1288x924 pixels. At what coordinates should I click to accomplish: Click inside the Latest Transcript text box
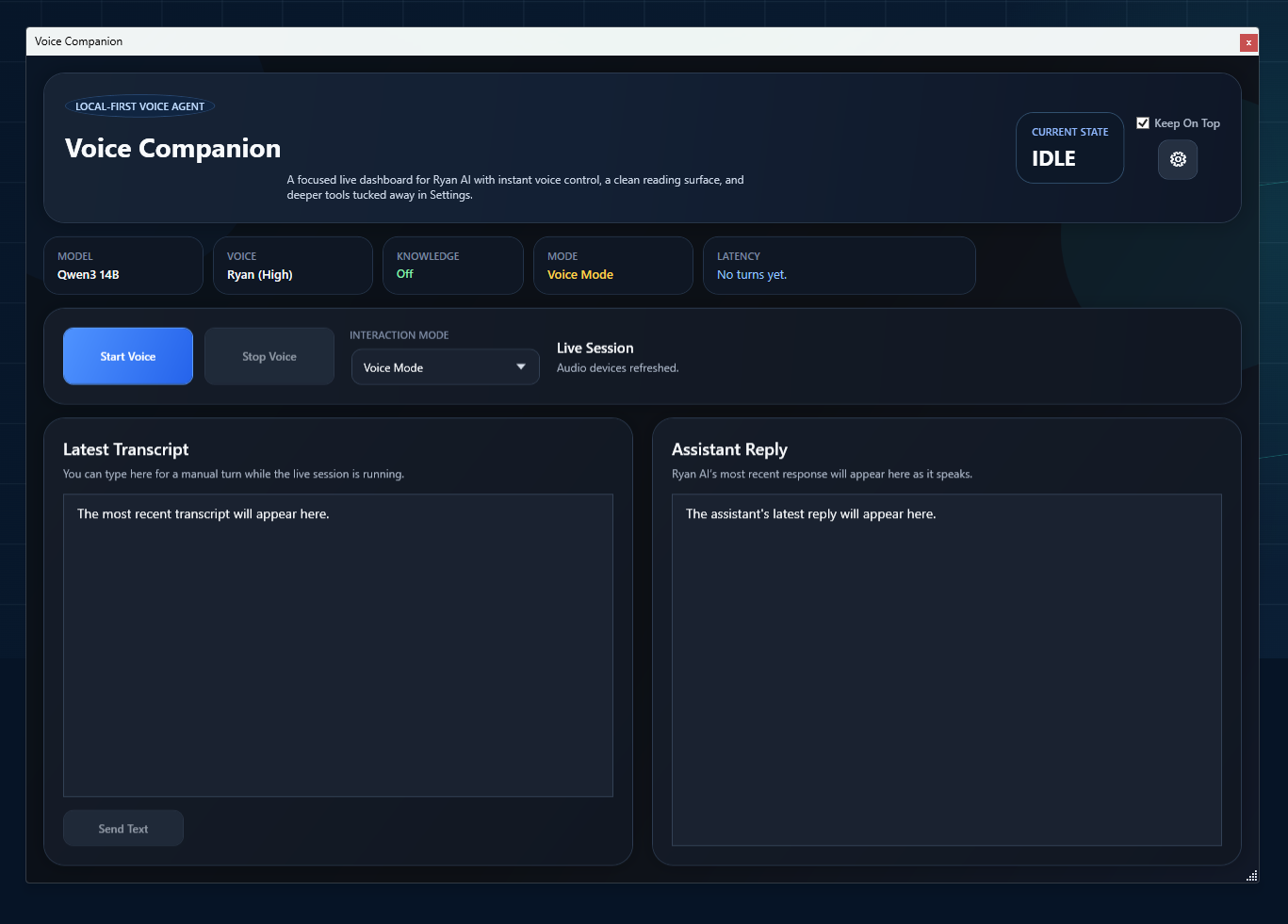(338, 645)
